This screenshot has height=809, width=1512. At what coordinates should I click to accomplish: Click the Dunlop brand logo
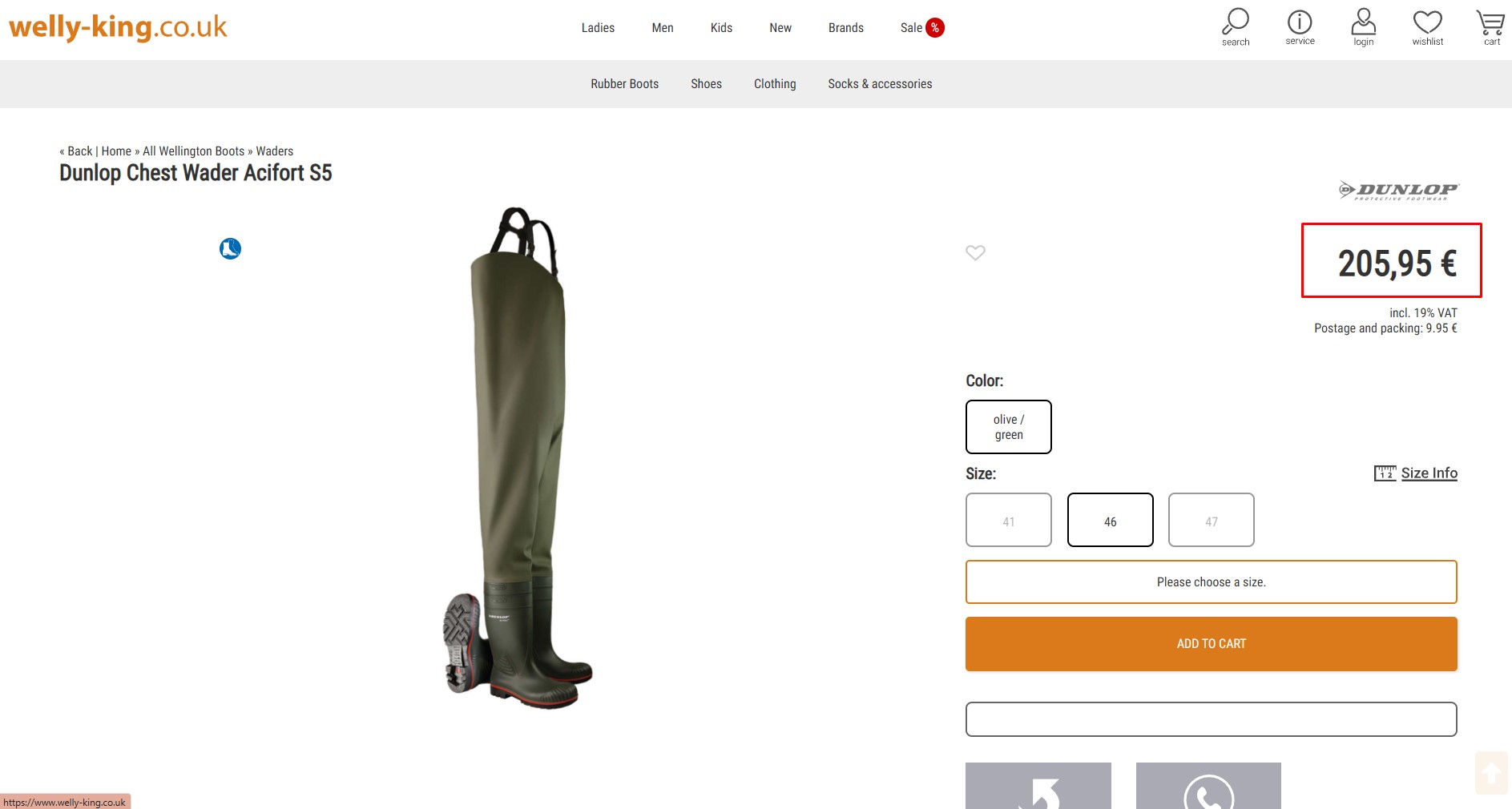1398,191
